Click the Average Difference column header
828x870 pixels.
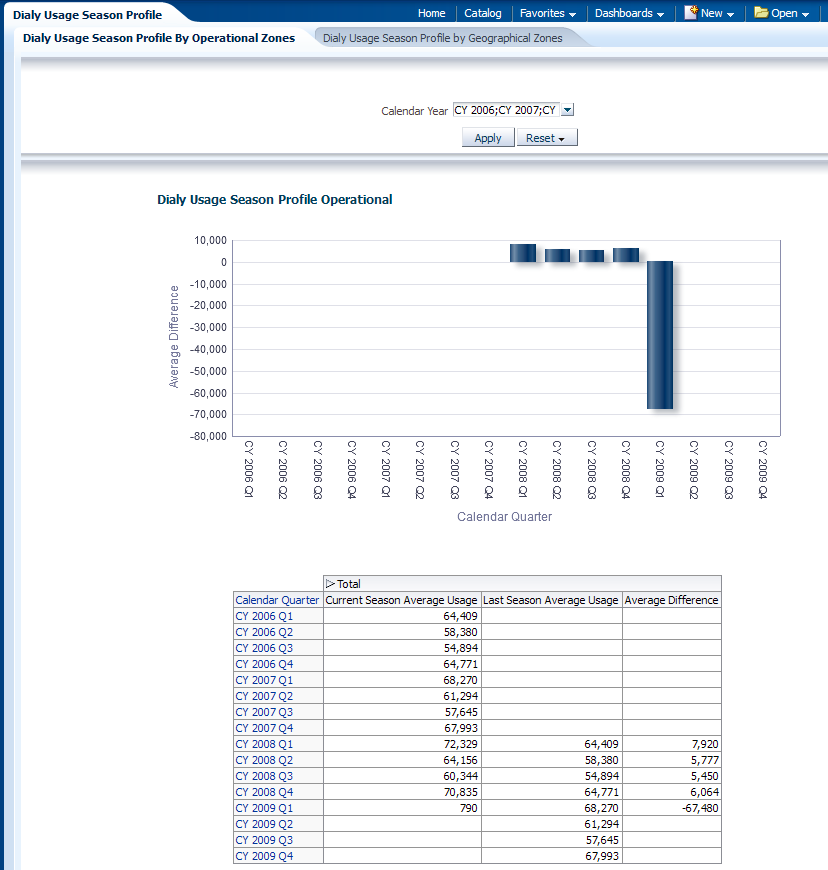[672, 600]
